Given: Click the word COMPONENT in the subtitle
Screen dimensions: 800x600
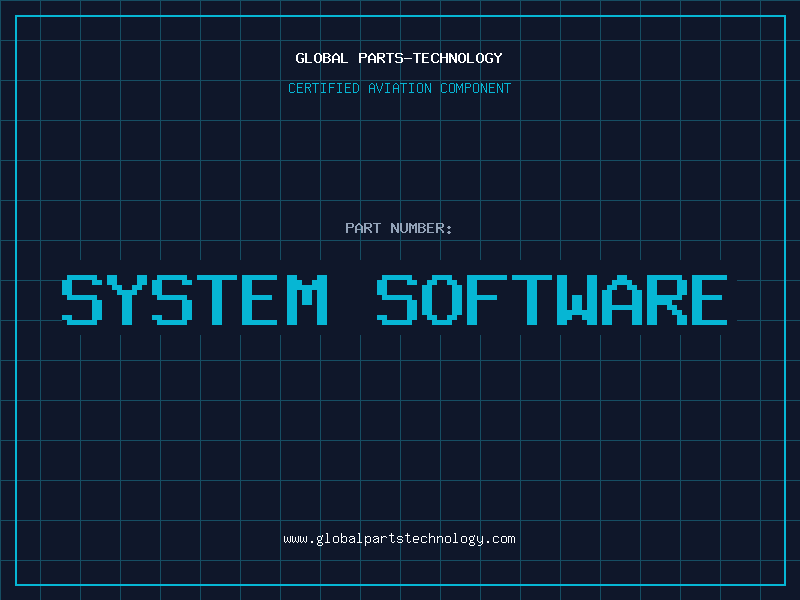Looking at the screenshot, I should (475, 88).
